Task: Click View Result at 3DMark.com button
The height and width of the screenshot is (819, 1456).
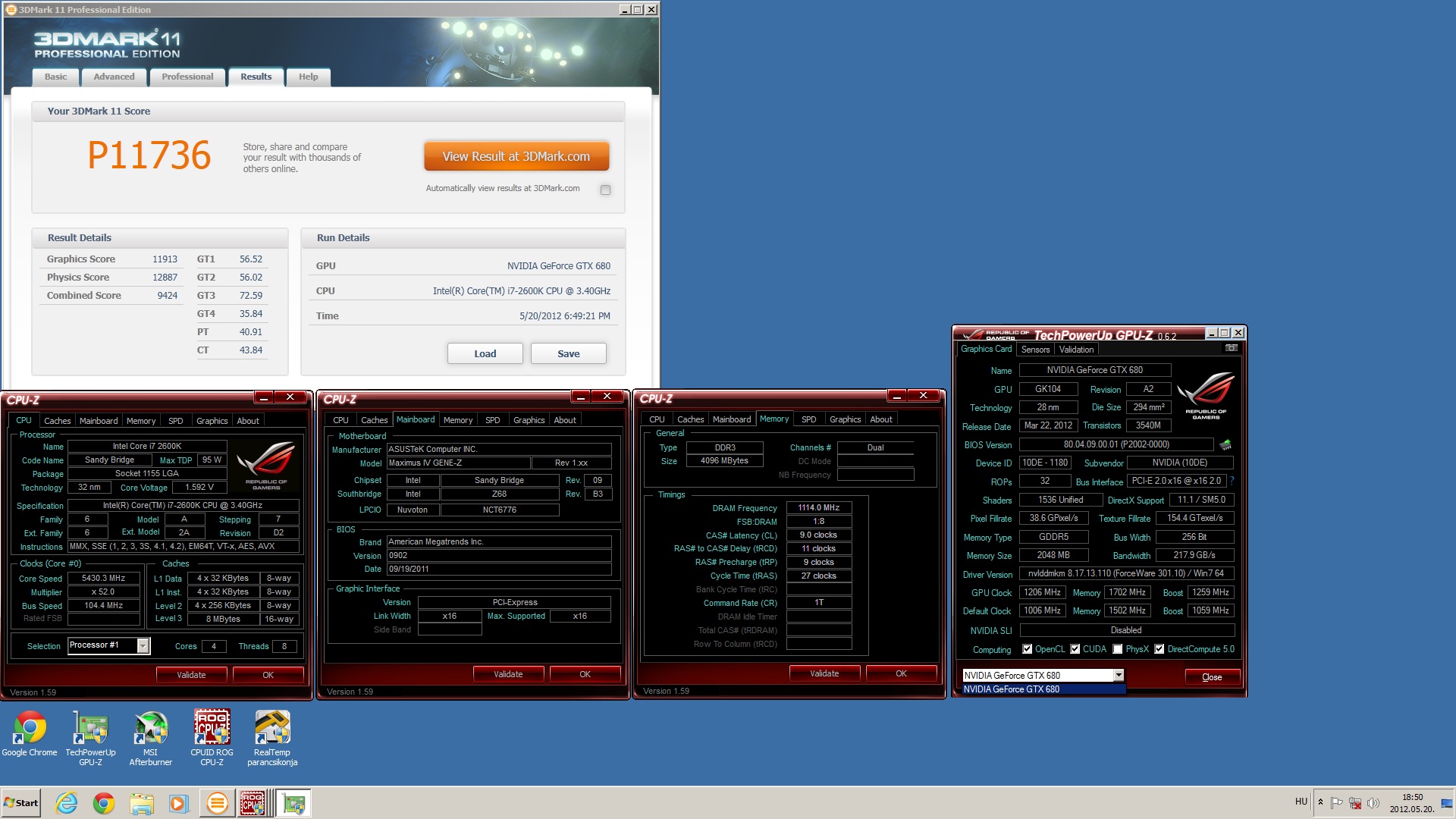Action: point(516,156)
